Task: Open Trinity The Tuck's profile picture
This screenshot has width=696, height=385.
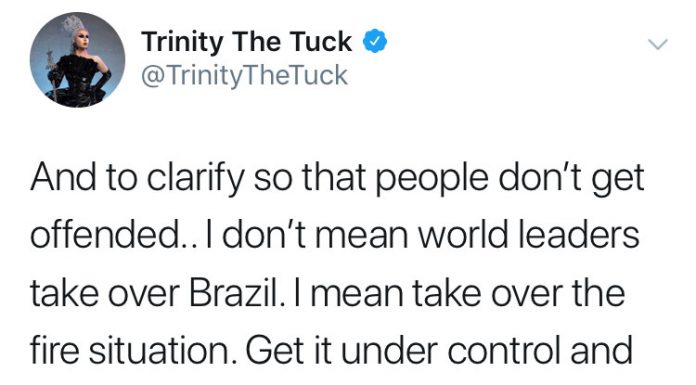Action: [x=77, y=60]
